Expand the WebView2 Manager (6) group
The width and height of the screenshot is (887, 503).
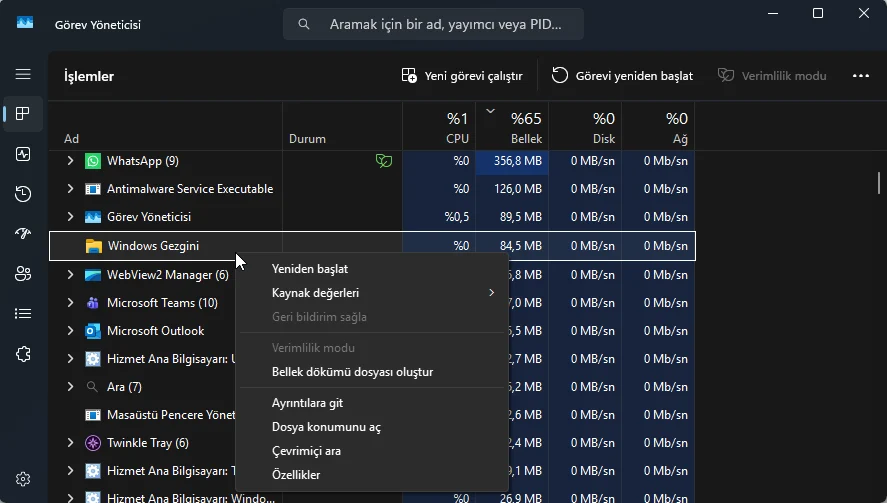70,274
